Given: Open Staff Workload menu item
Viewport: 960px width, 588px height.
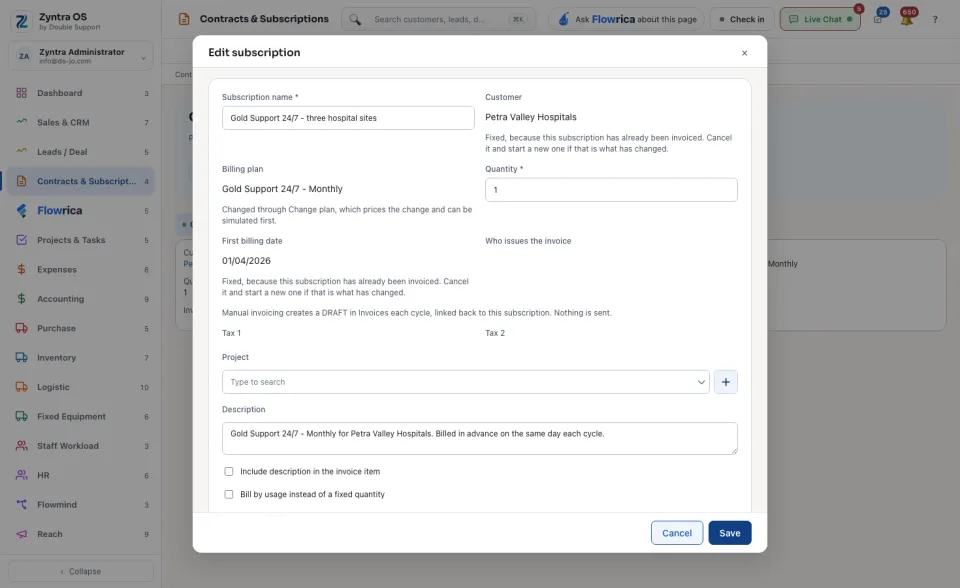Looking at the screenshot, I should [80, 446].
